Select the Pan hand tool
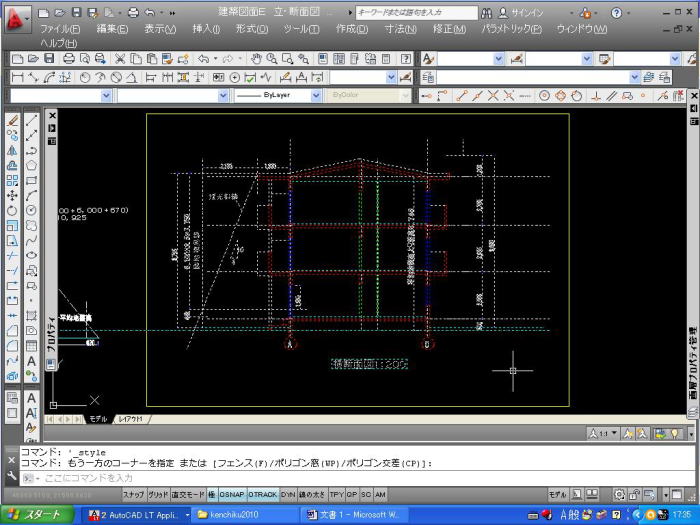700x525 pixels. coord(255,58)
